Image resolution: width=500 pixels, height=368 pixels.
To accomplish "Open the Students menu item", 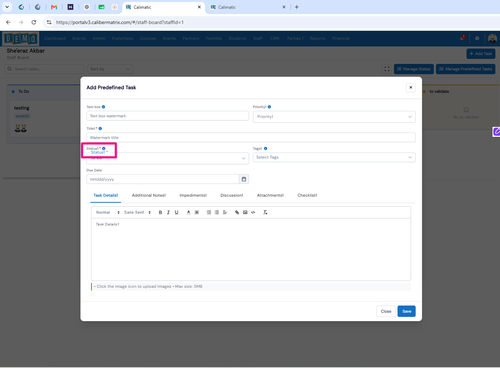I will tap(237, 38).
